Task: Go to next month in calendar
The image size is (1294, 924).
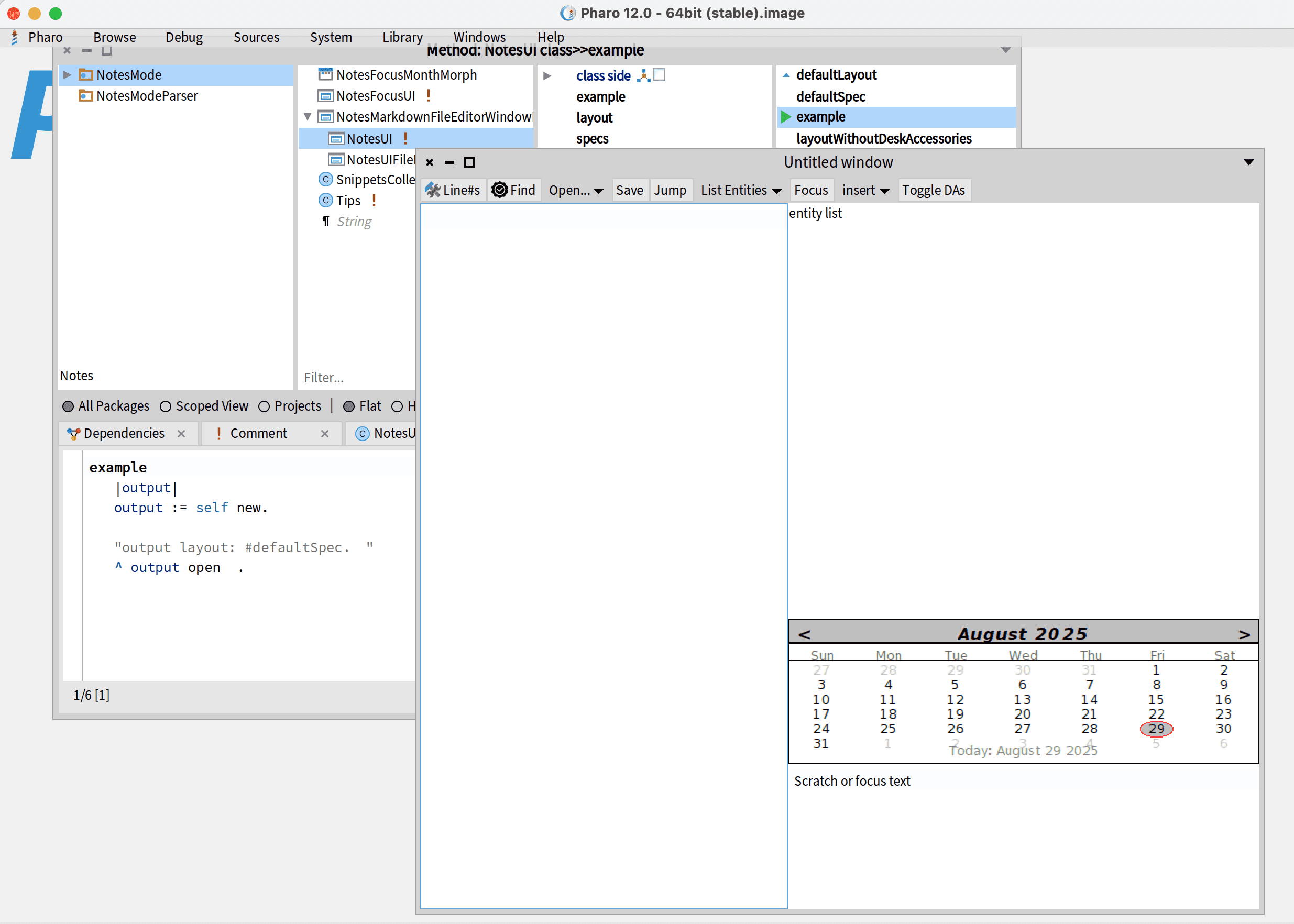Action: pos(1244,634)
